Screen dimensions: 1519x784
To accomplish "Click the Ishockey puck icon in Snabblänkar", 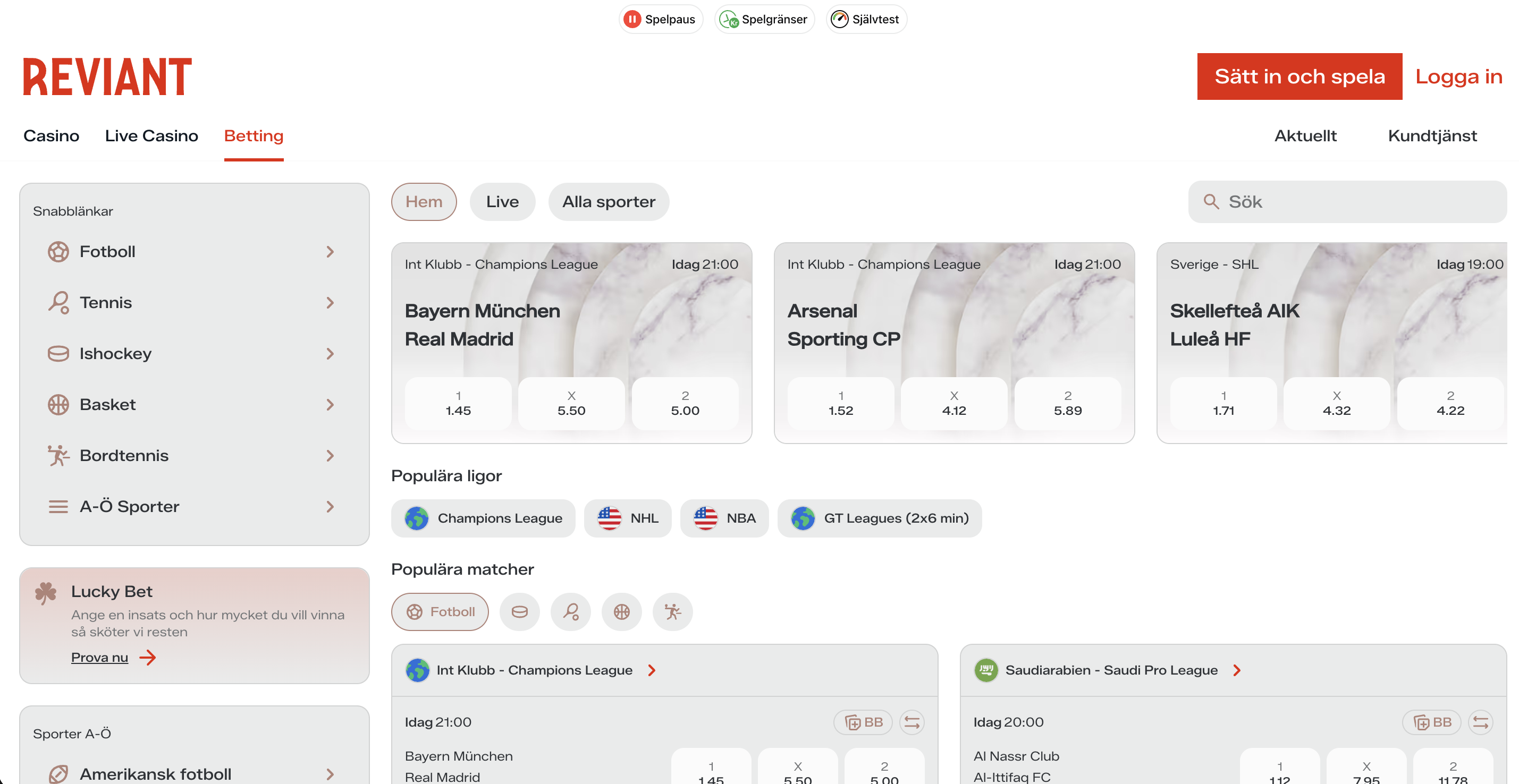I will tap(58, 353).
